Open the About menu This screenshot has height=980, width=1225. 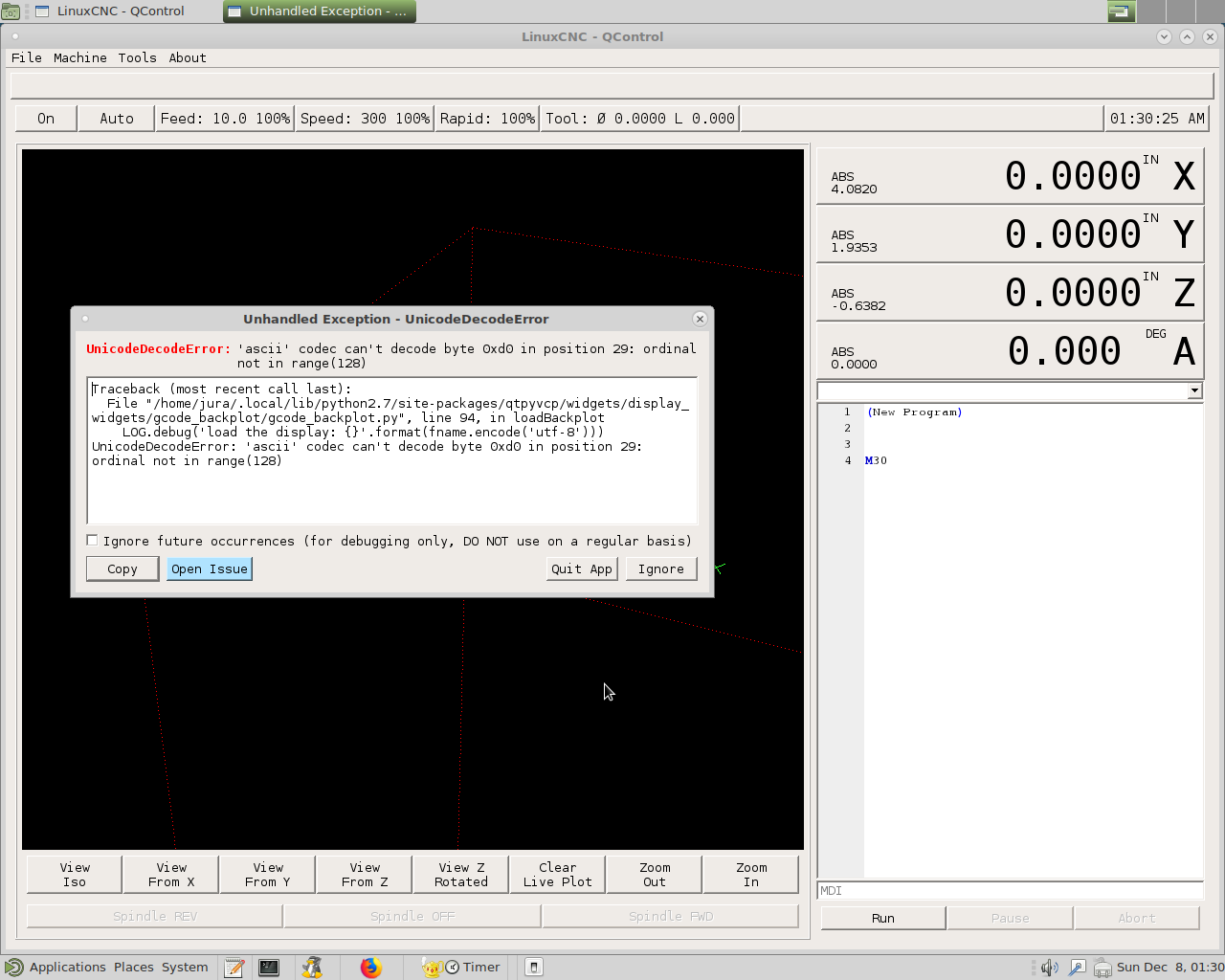[x=188, y=57]
